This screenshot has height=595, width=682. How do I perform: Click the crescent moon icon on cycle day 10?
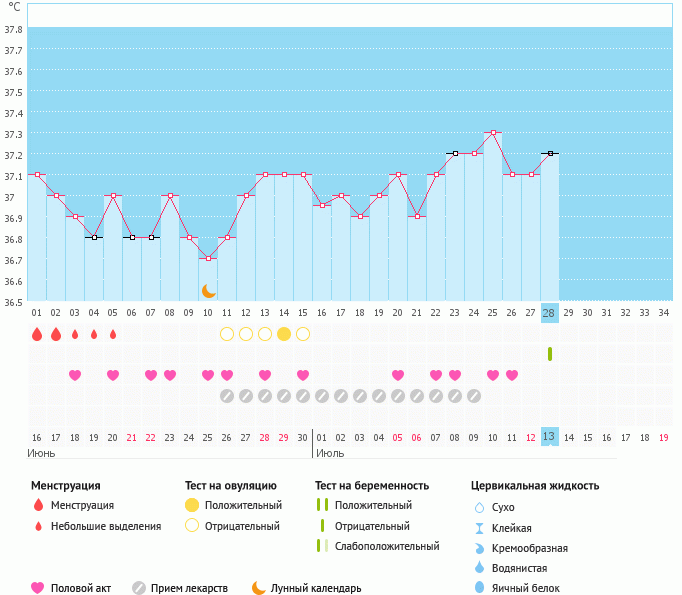(208, 291)
